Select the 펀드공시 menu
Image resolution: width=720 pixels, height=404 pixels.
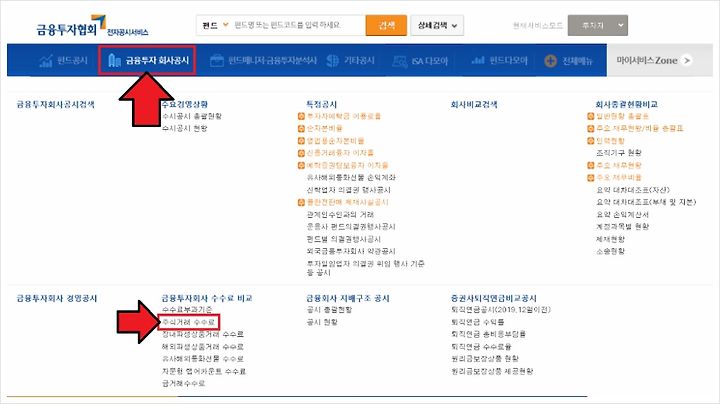coord(72,60)
